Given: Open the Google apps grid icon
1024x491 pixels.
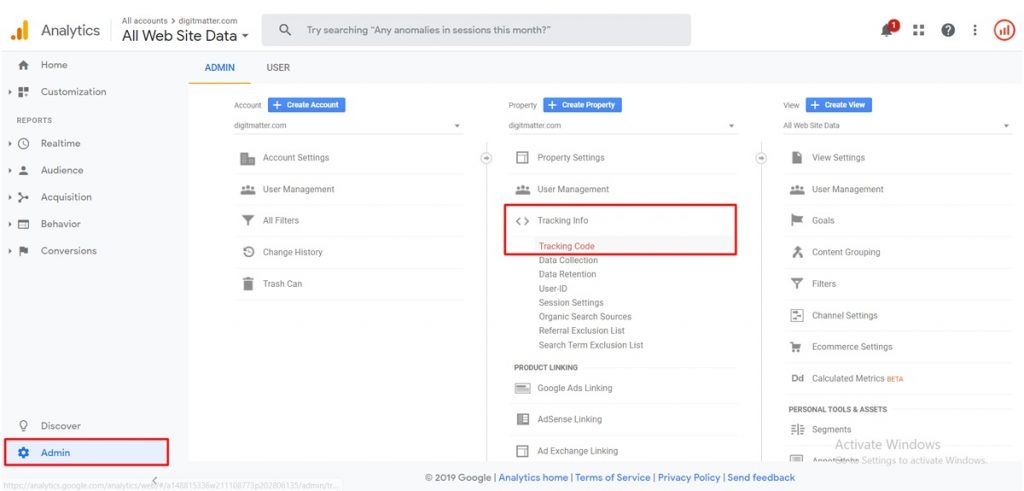Looking at the screenshot, I should point(919,30).
